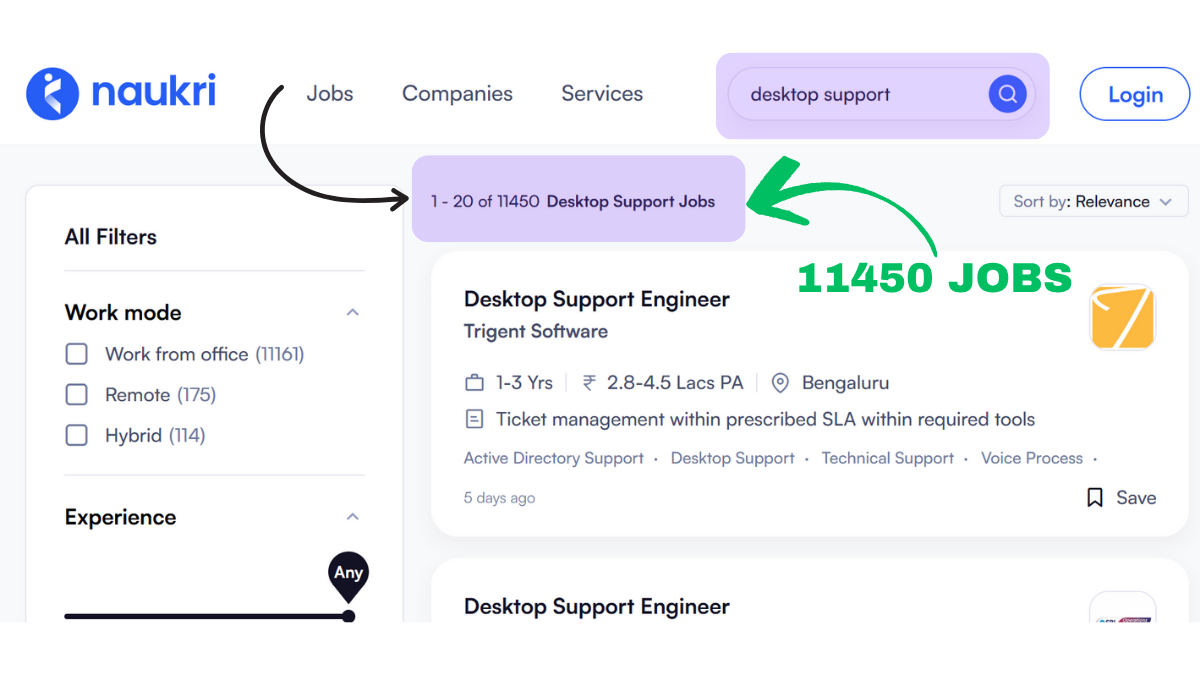Image resolution: width=1200 pixels, height=675 pixels.
Task: Click the Trigent Software company logo
Action: click(x=1122, y=317)
